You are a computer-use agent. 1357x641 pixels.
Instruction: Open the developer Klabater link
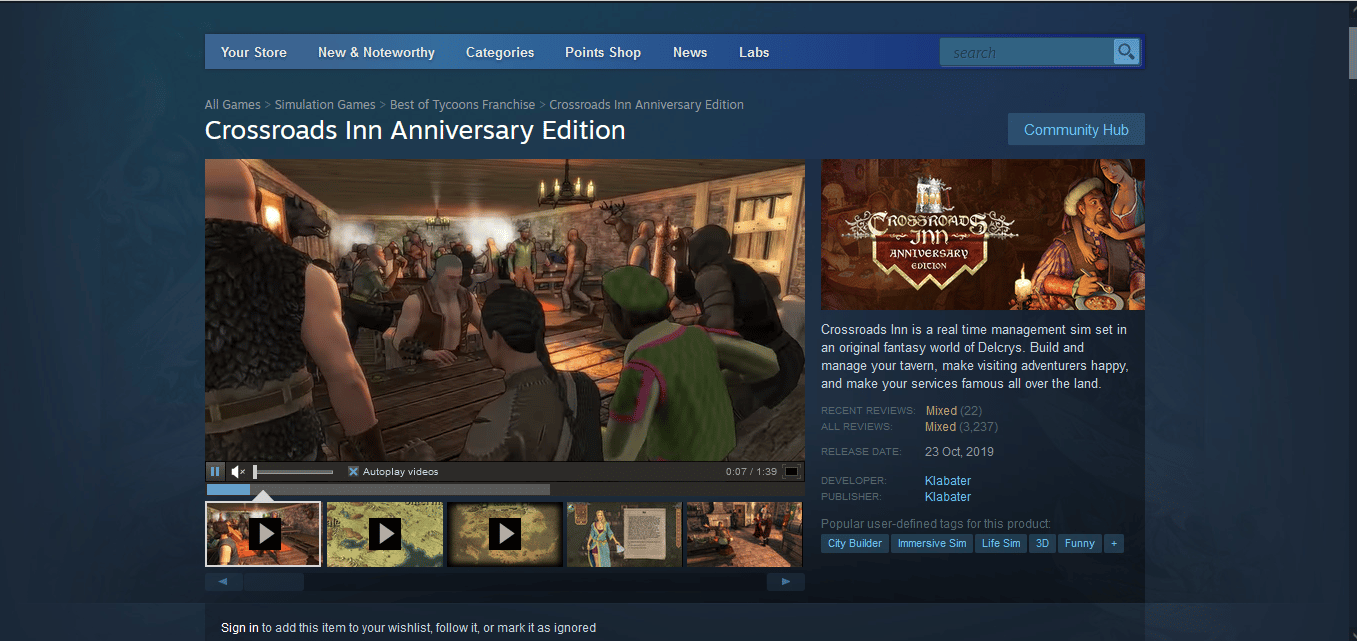tap(948, 481)
